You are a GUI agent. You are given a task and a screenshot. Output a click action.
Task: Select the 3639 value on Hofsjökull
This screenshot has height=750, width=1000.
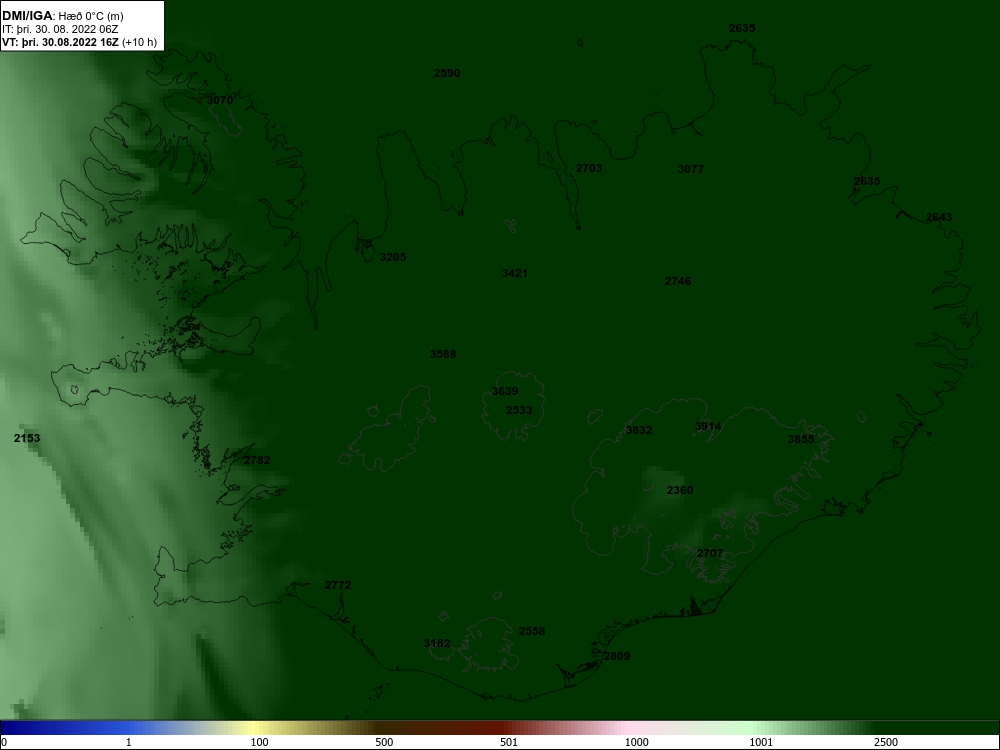pyautogui.click(x=505, y=392)
